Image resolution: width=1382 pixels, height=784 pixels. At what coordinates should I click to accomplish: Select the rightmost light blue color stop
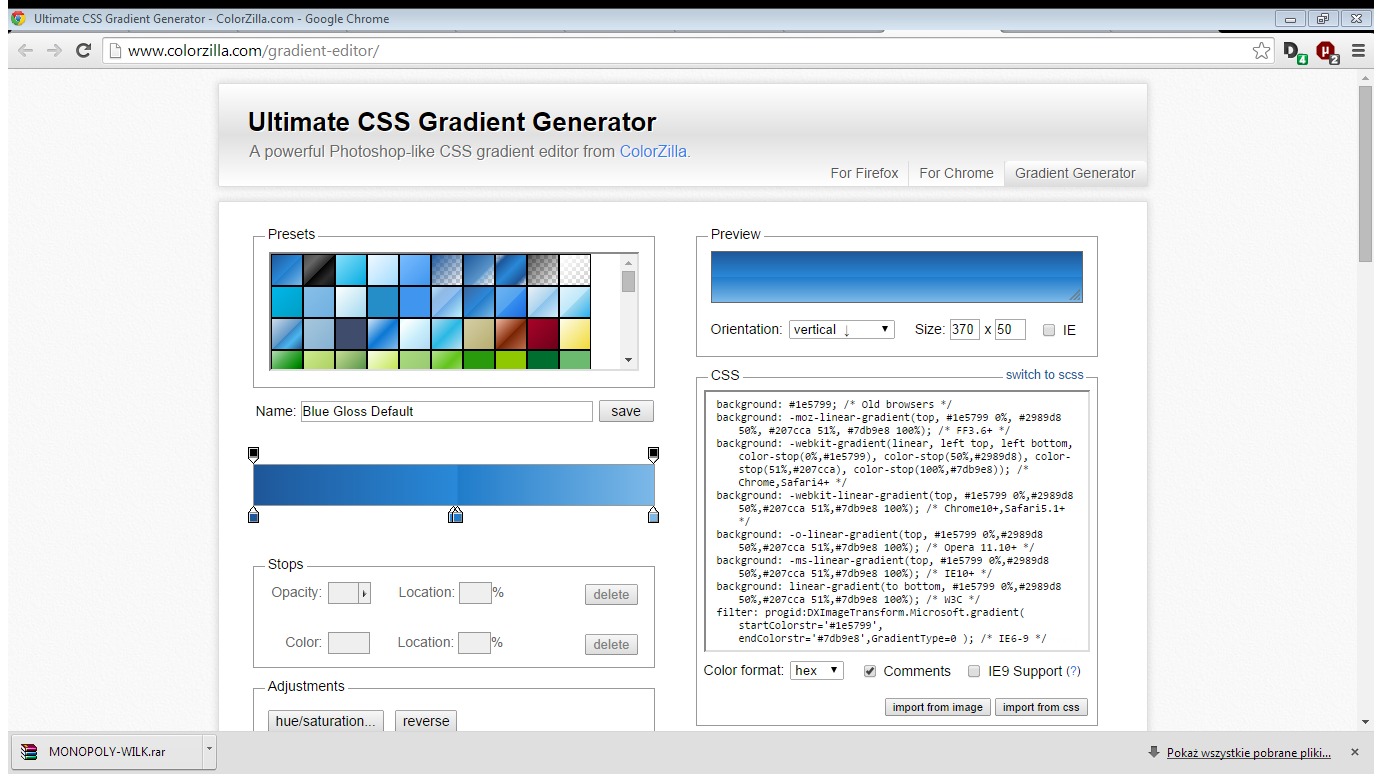point(653,515)
